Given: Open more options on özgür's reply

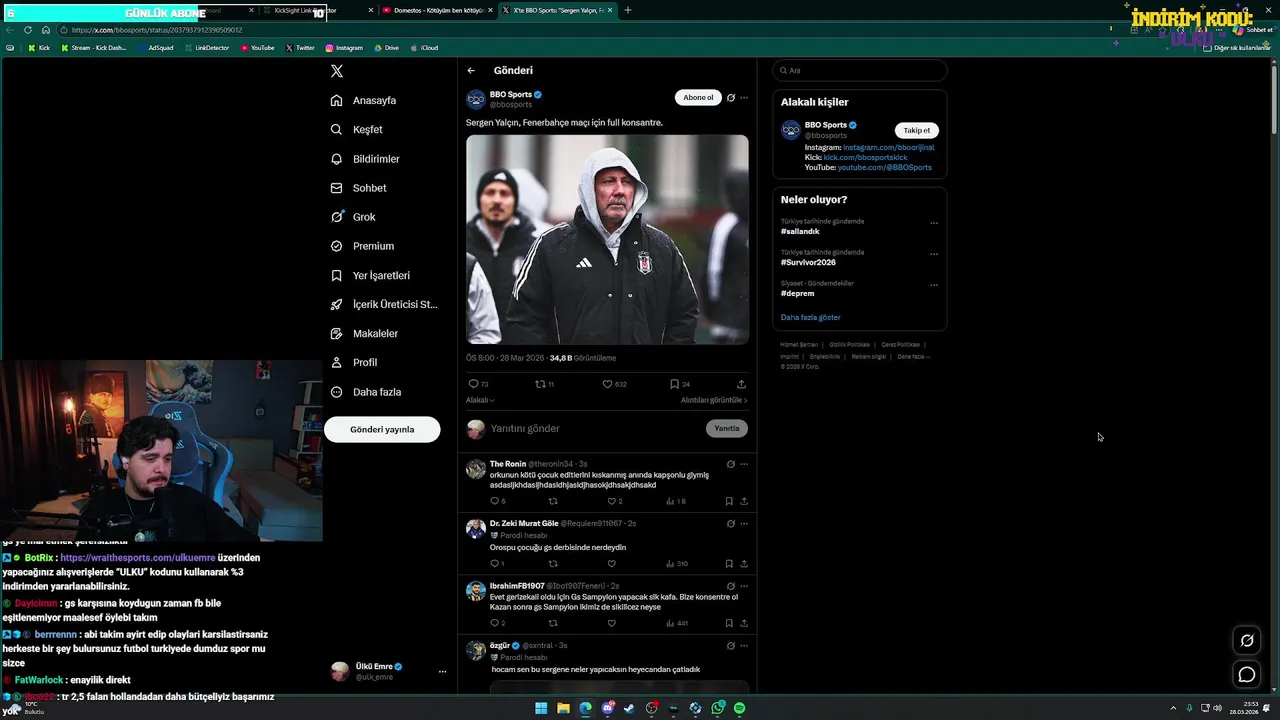Looking at the screenshot, I should coord(744,646).
